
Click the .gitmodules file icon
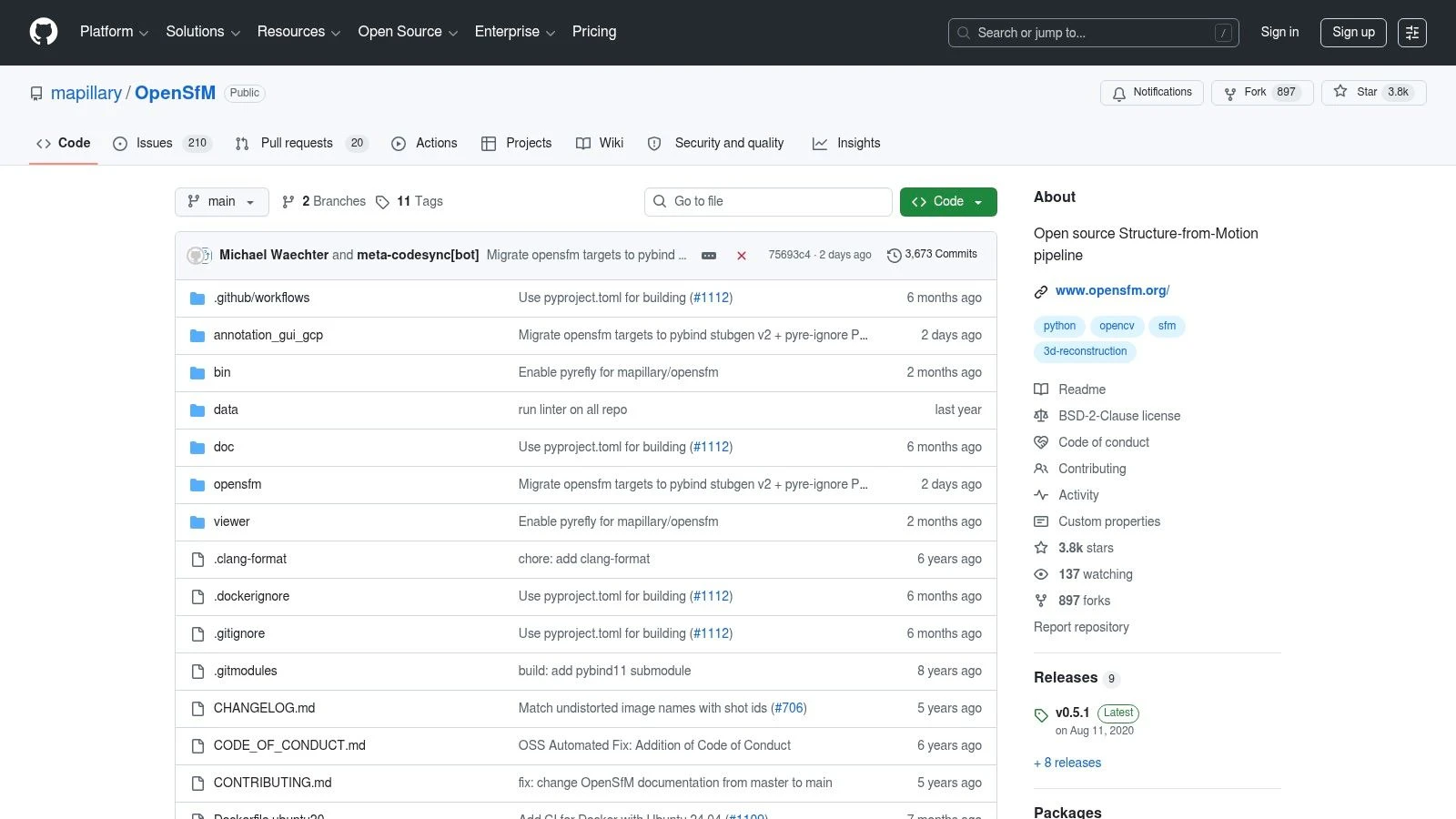197,672
